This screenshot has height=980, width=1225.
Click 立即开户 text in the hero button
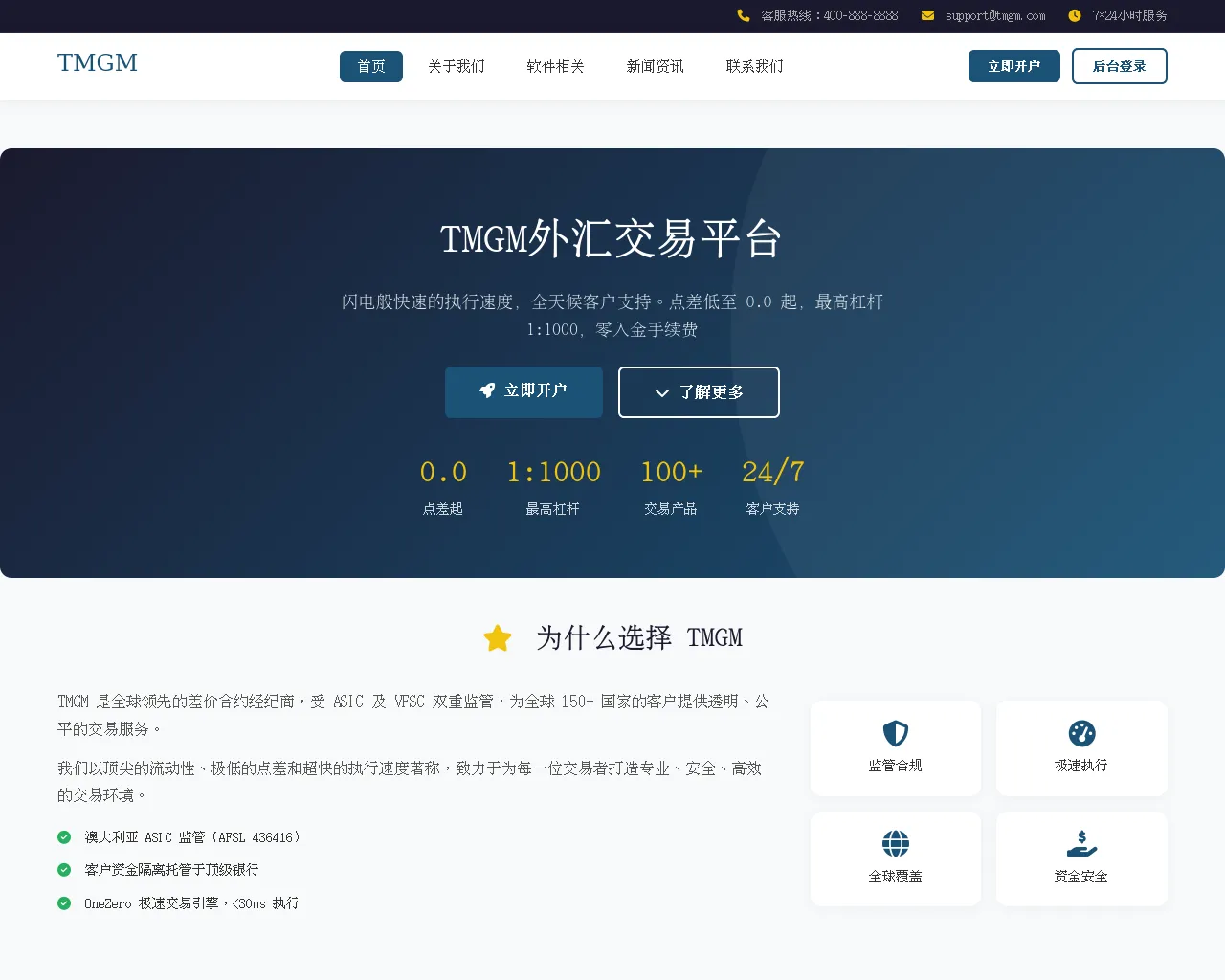coord(536,390)
